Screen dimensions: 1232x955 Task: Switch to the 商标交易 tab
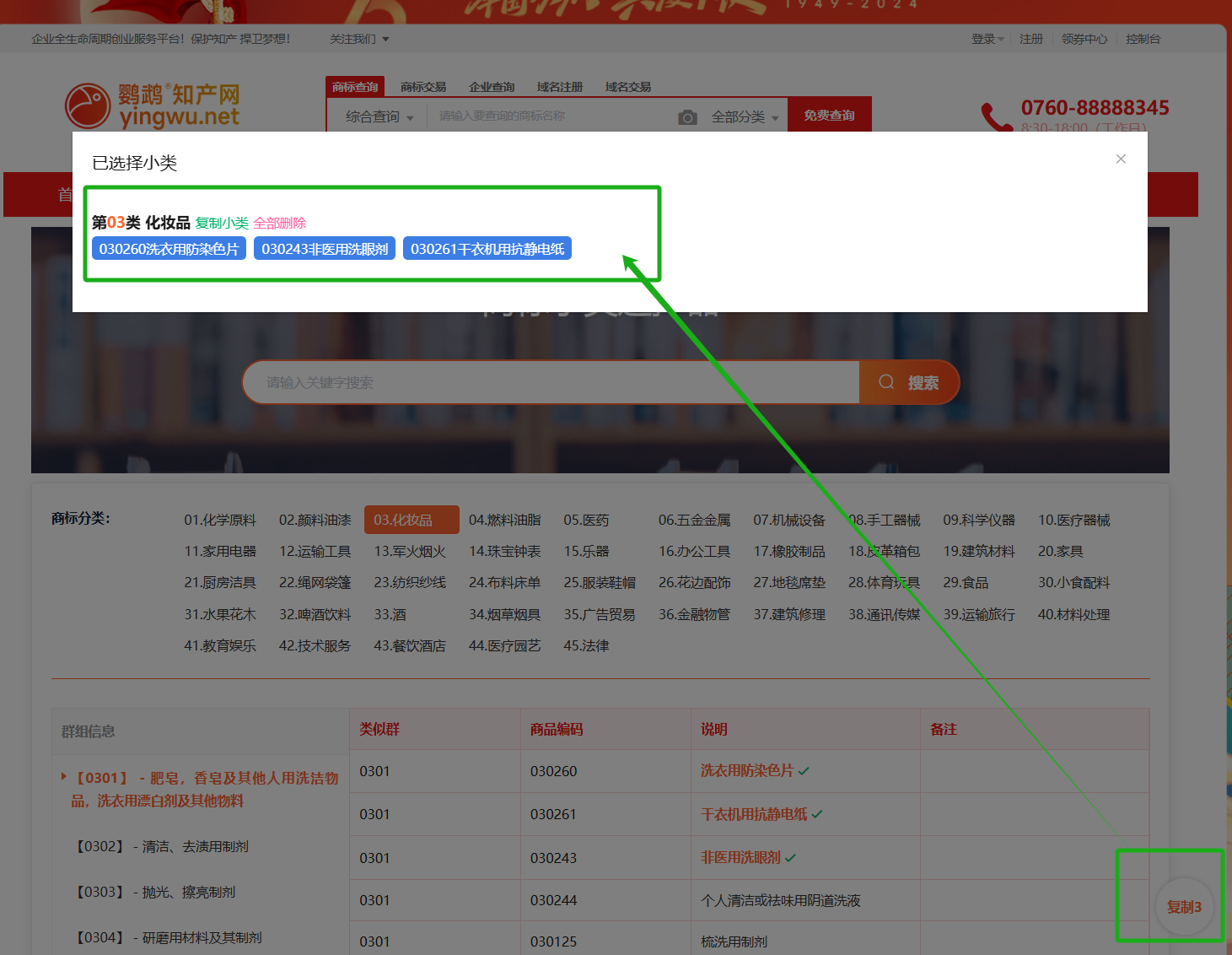(422, 87)
